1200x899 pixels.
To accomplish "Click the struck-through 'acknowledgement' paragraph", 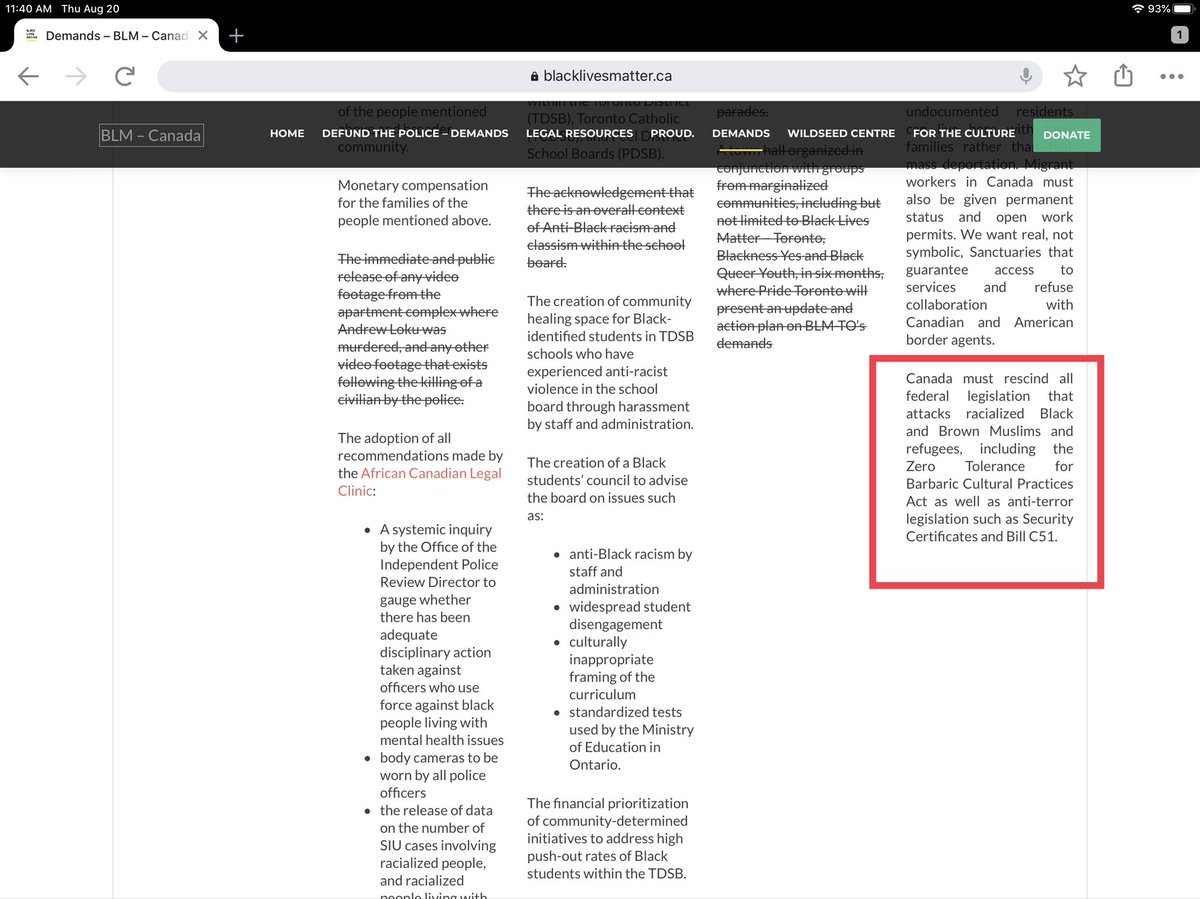I will pos(610,228).
